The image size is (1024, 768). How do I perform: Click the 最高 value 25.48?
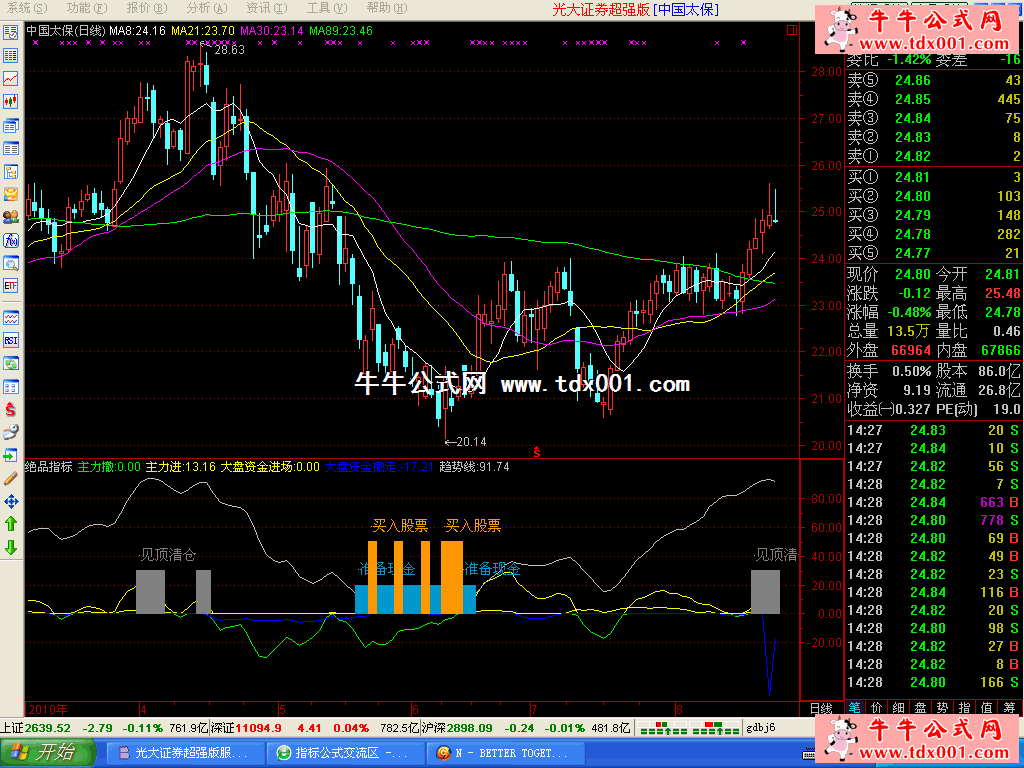[x=1002, y=293]
